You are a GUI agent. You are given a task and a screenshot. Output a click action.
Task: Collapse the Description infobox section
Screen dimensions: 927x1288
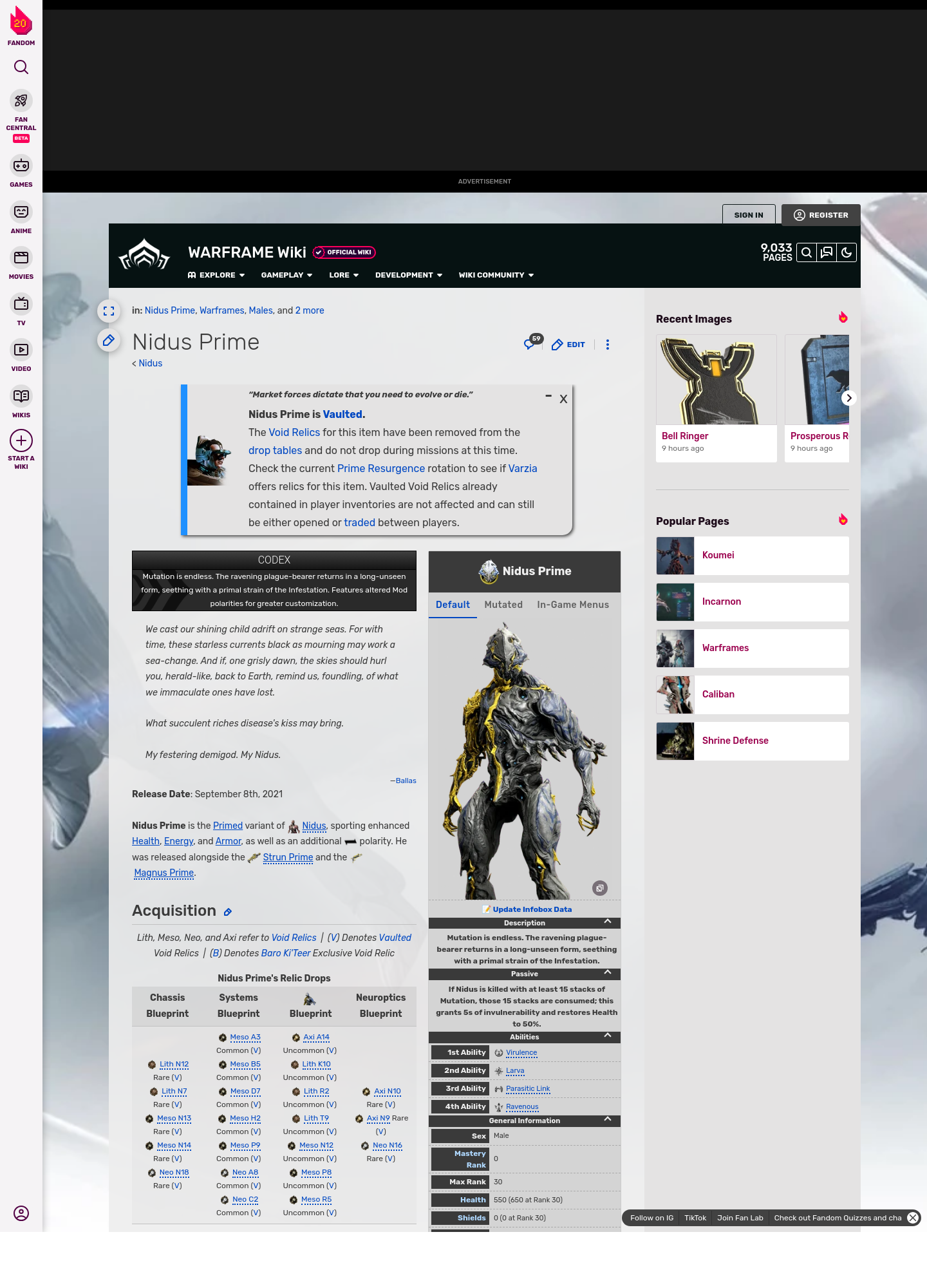[608, 922]
